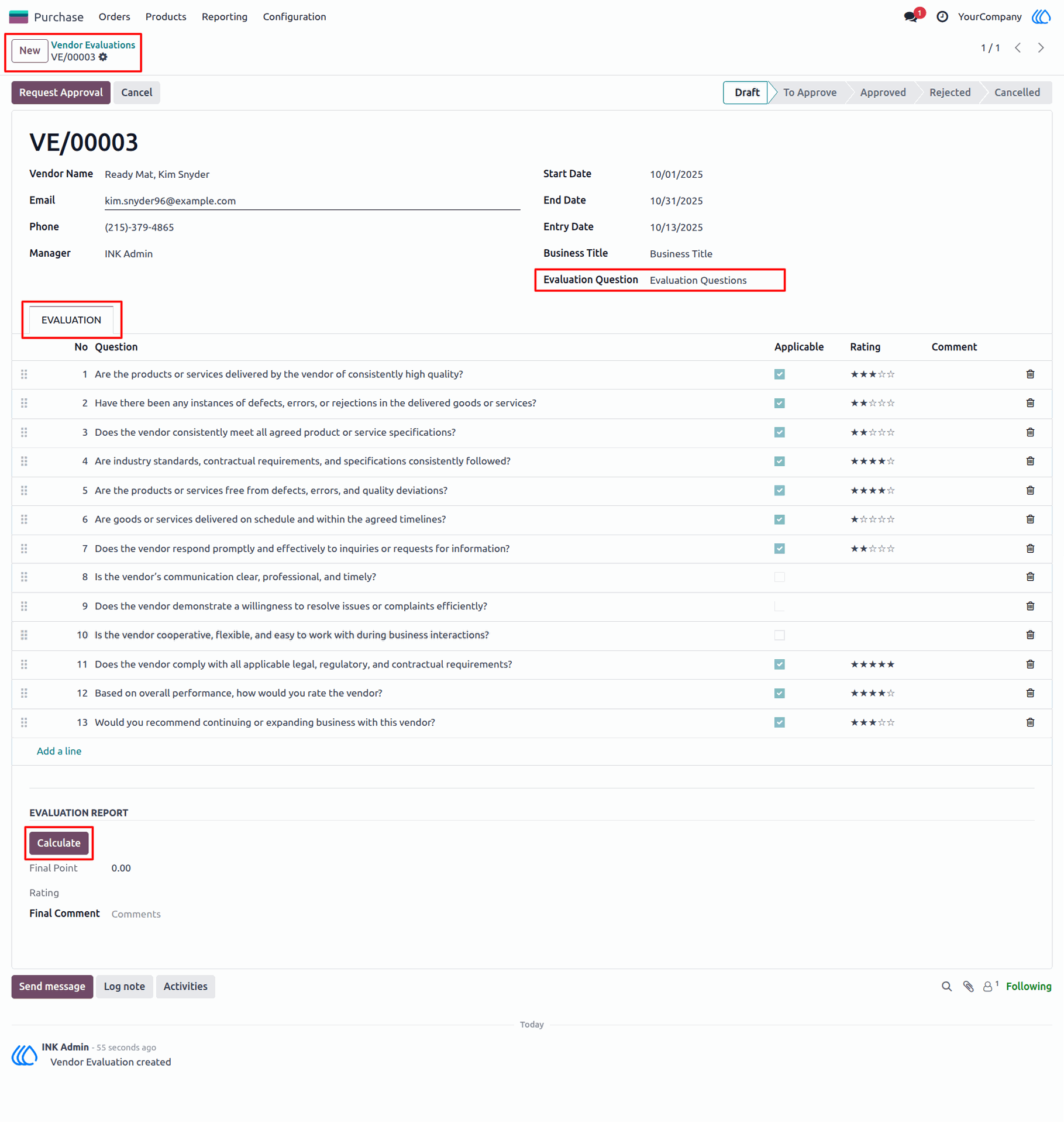Screen dimensions: 1064x1123
Task: Open the Vendor Name dropdown field
Action: (x=312, y=174)
